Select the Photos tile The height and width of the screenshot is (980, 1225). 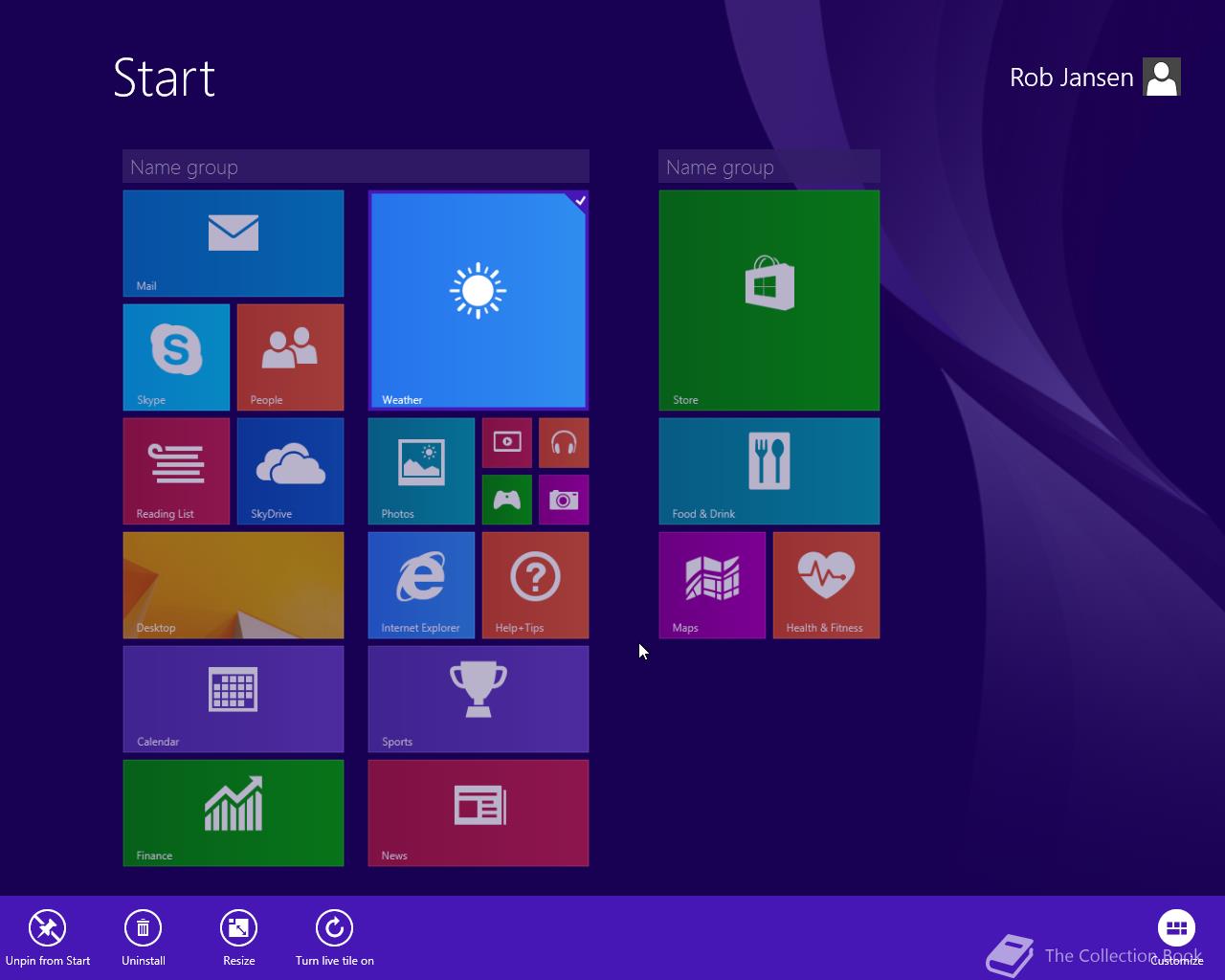(421, 471)
